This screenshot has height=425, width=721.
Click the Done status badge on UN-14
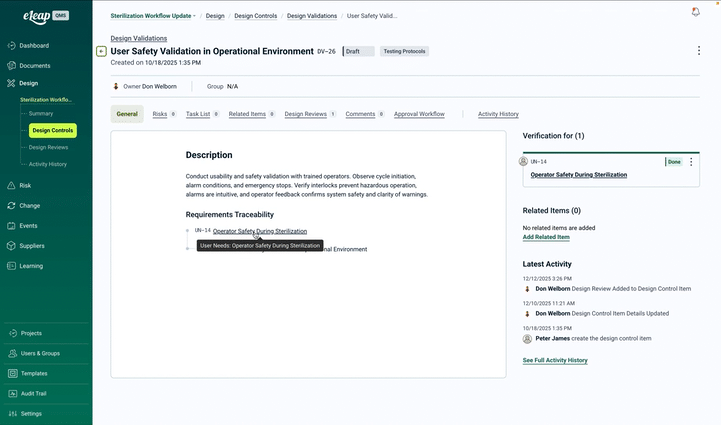pyautogui.click(x=674, y=162)
